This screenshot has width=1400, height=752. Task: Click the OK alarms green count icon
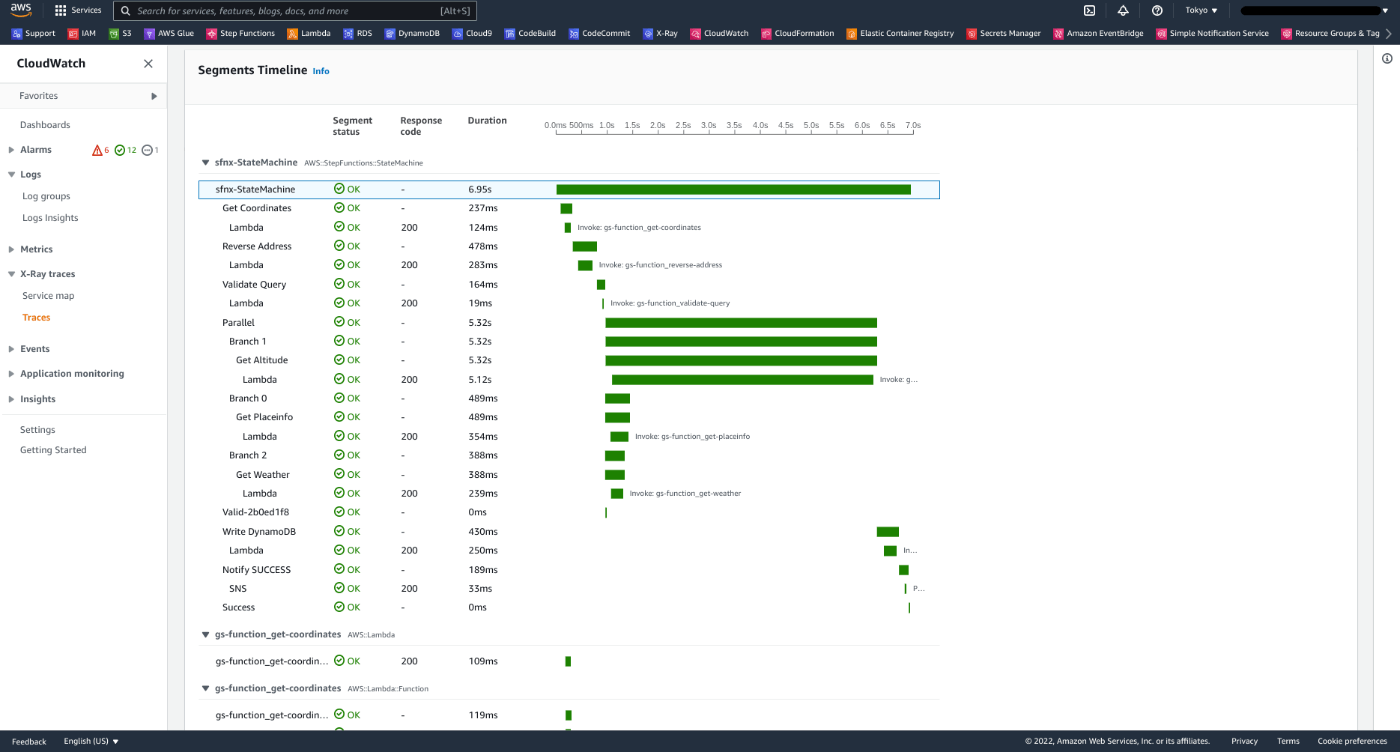(120, 150)
